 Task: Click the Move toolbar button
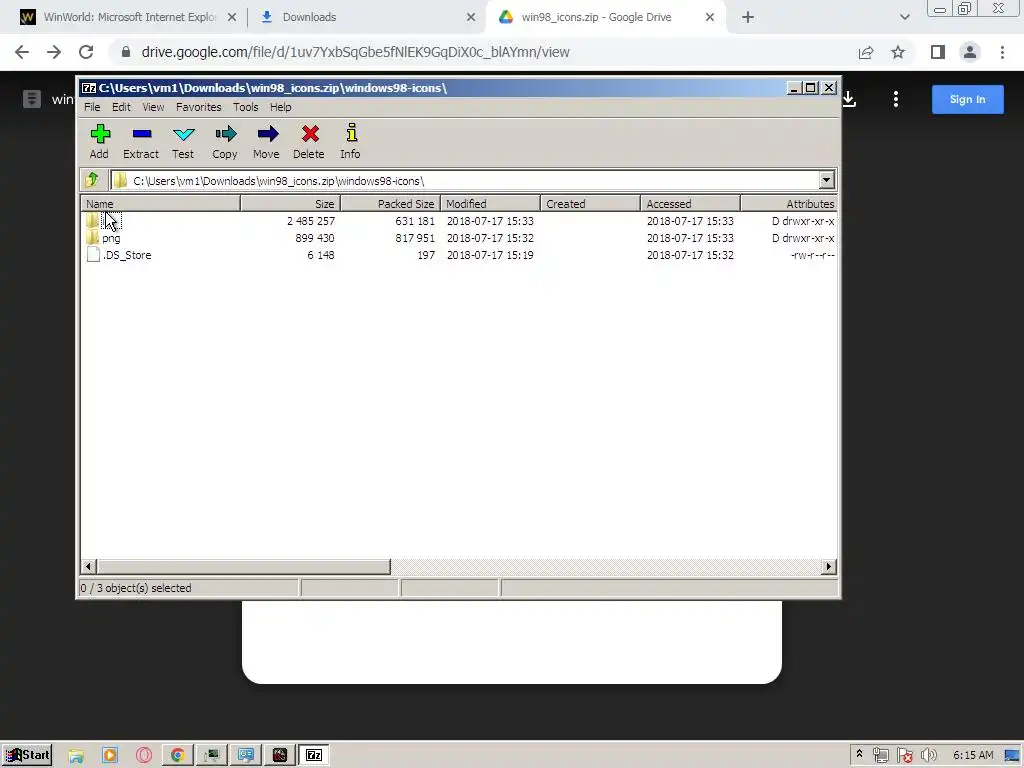pos(266,141)
